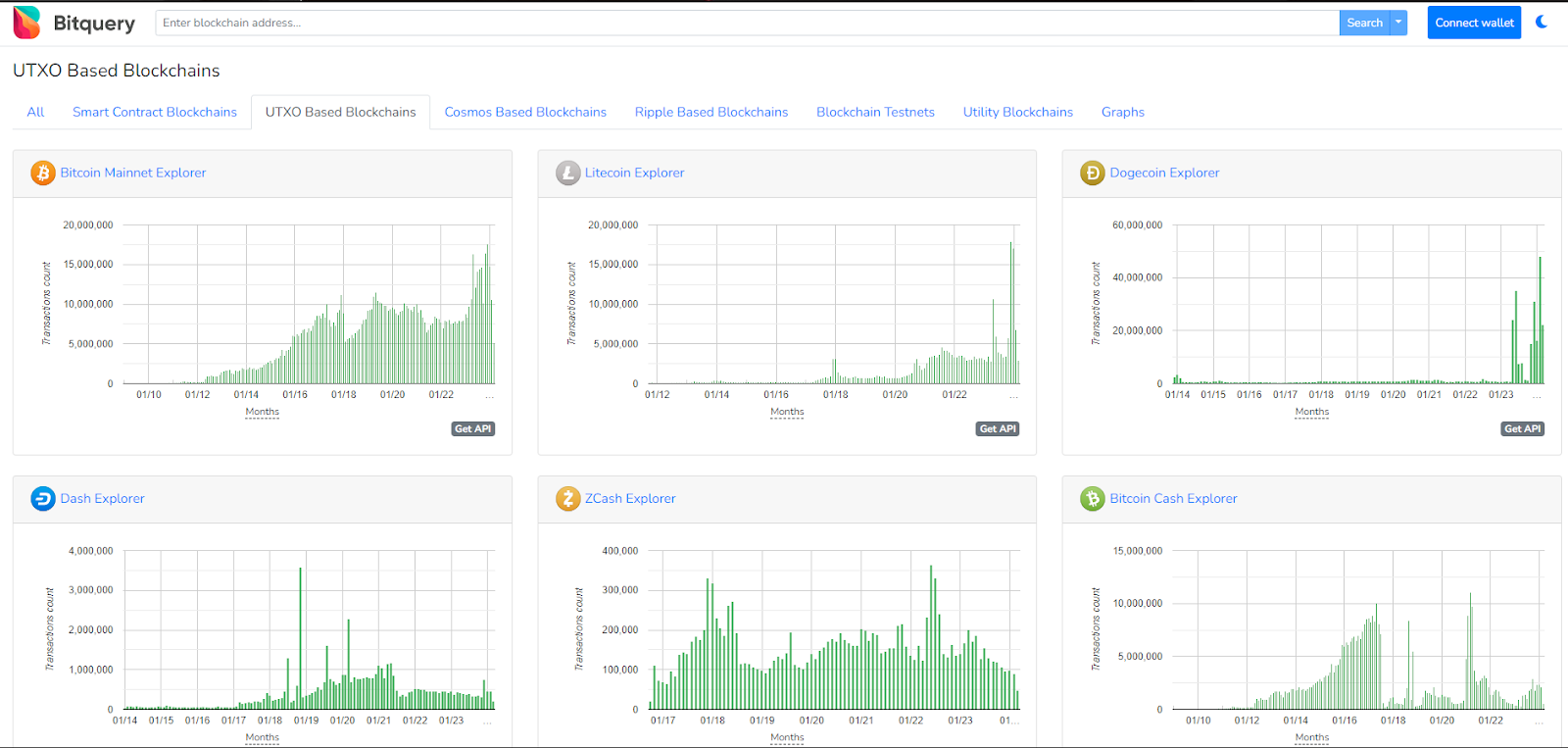Click the ZCash transactions chart
The image size is (1568, 748).
[x=834, y=629]
